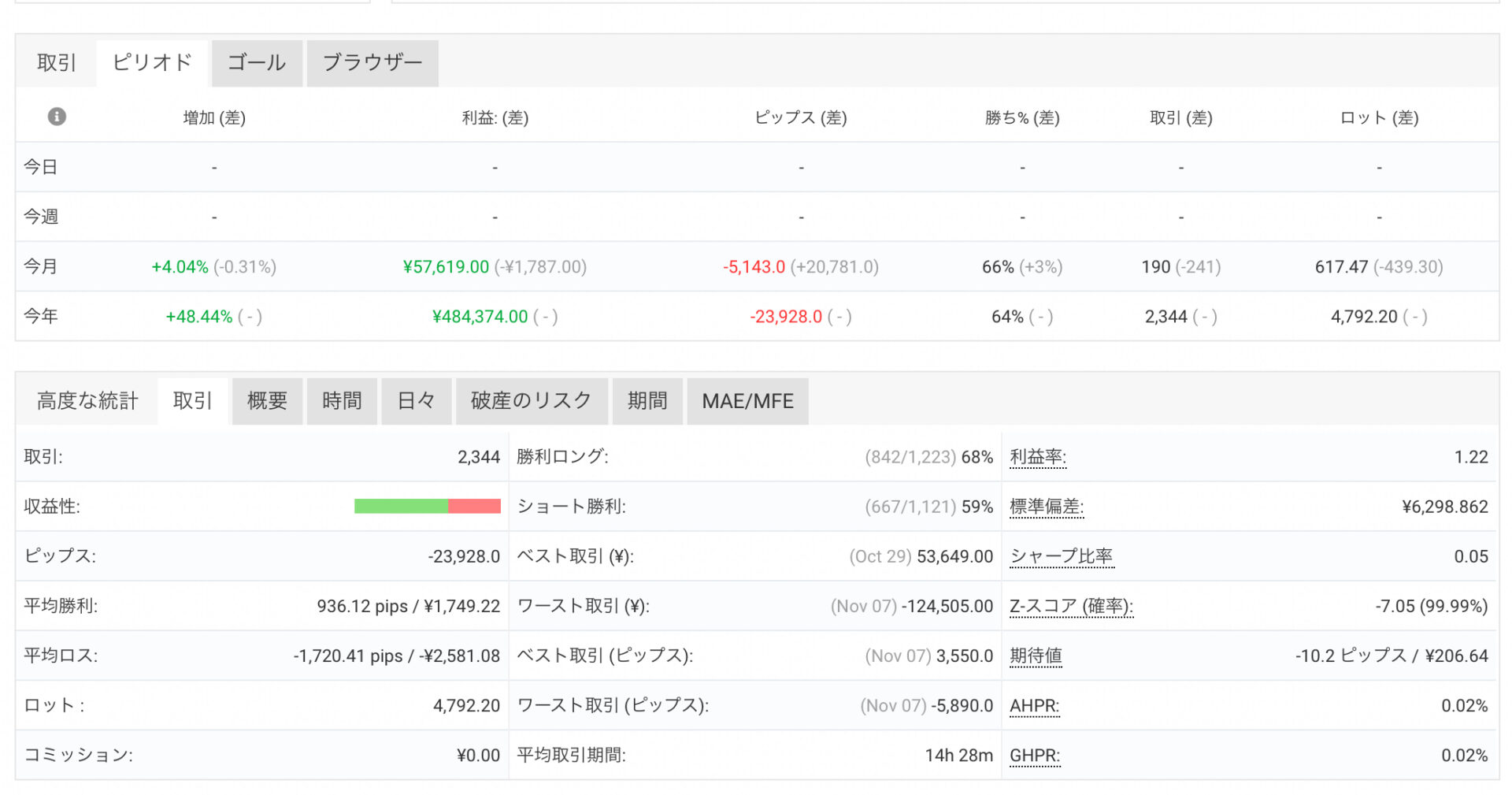
Task: Click the 今年 row lots value 4,792.20
Action: pyautogui.click(x=1364, y=317)
